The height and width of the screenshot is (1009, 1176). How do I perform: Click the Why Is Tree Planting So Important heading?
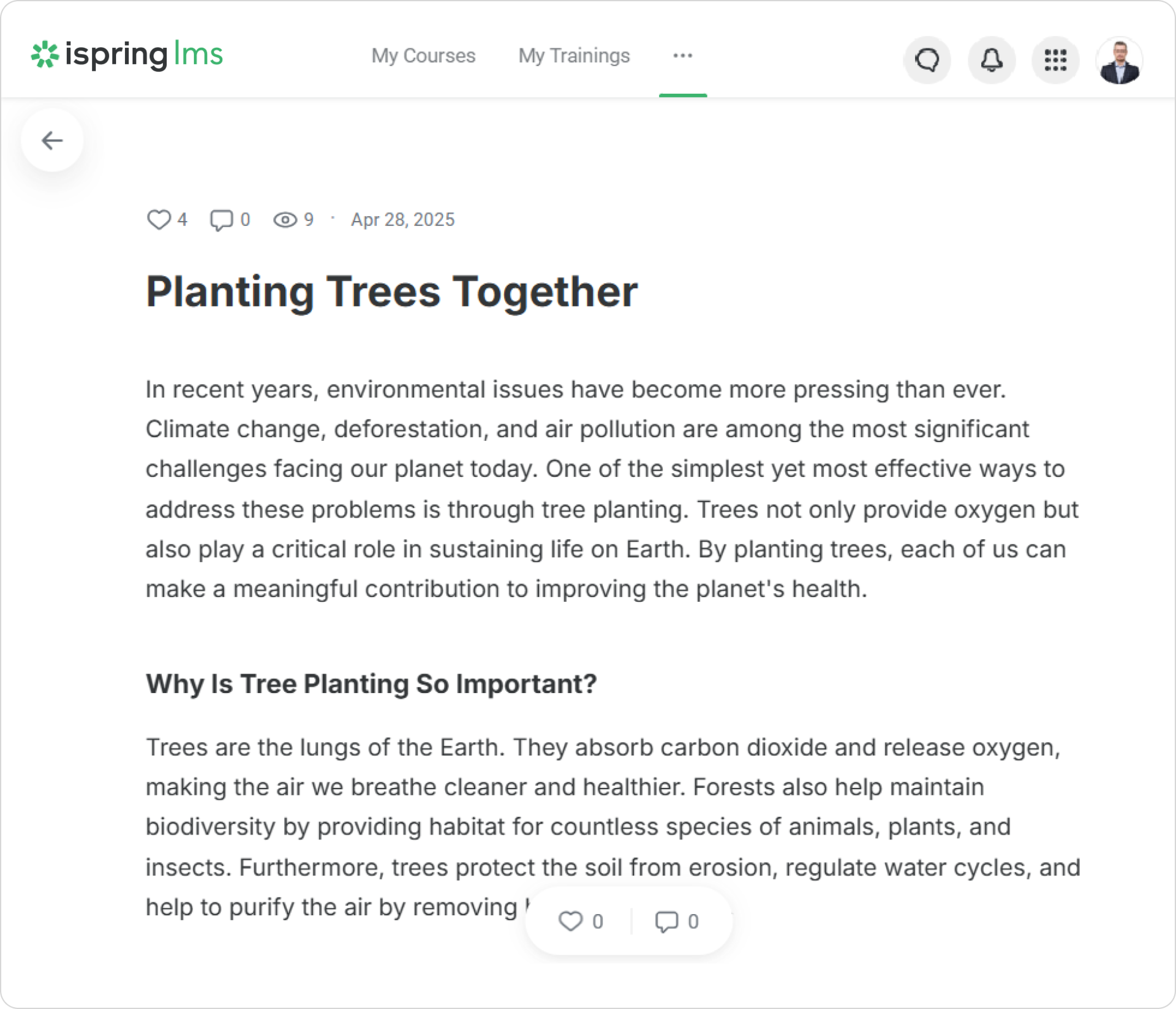coord(371,683)
